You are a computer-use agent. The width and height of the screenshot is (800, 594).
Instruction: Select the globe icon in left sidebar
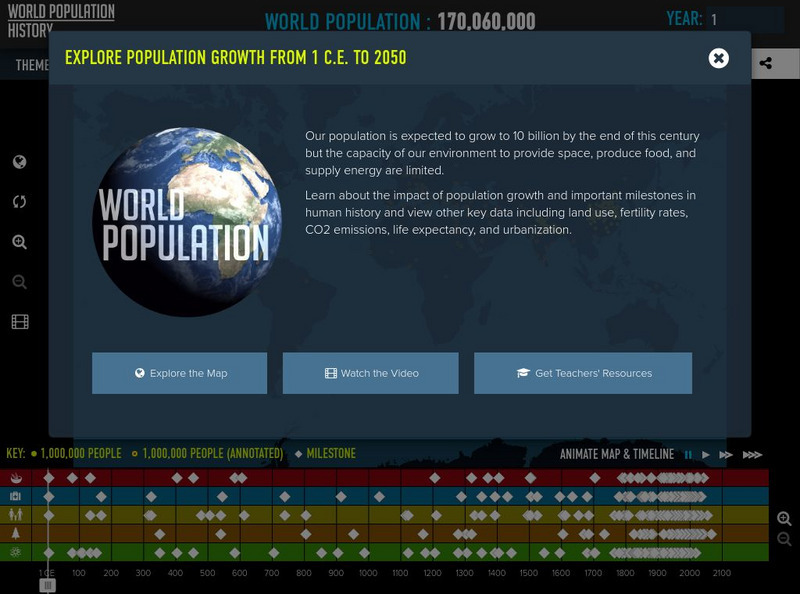tap(19, 162)
